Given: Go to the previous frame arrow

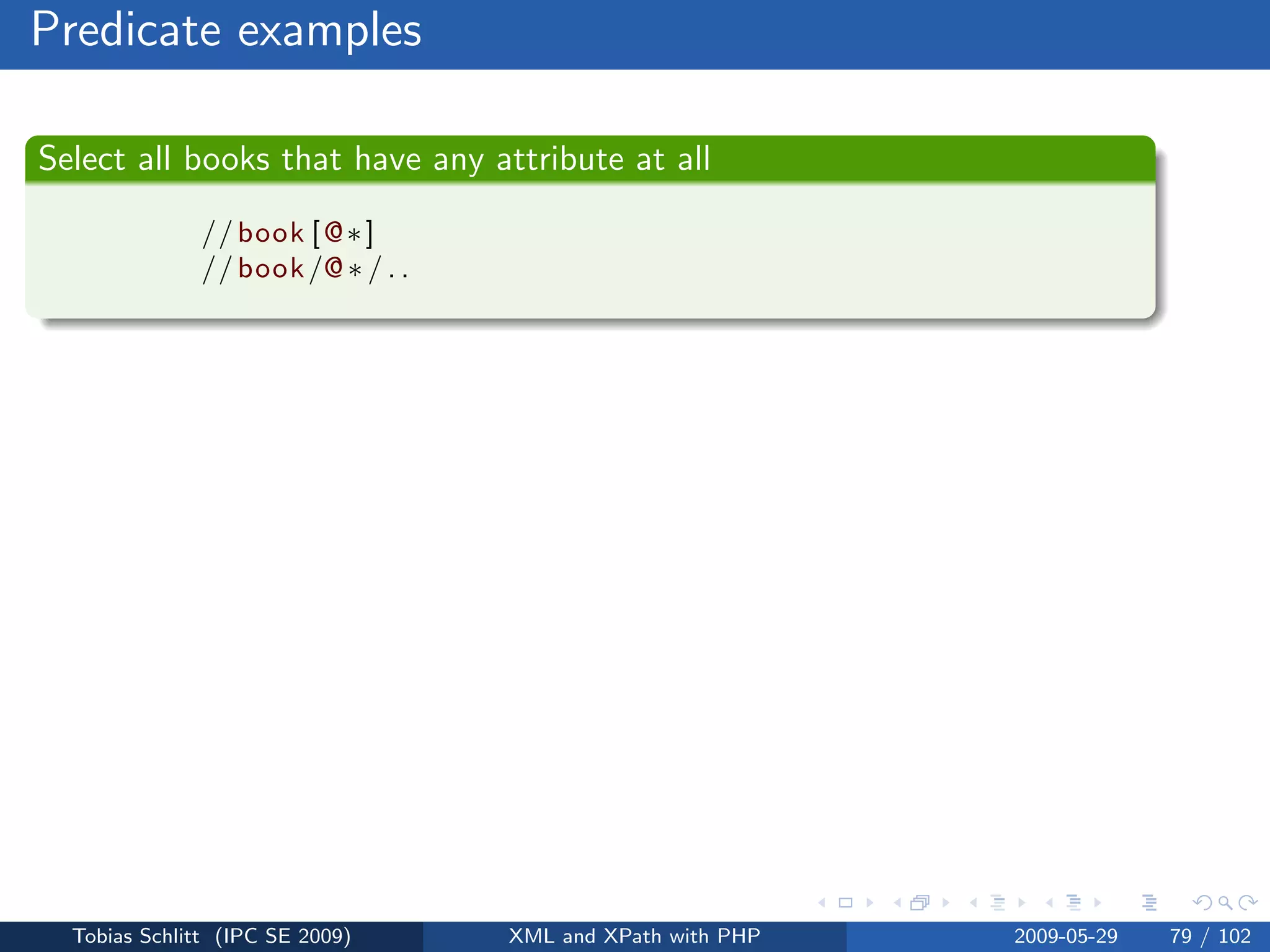Looking at the screenshot, I should point(897,903).
